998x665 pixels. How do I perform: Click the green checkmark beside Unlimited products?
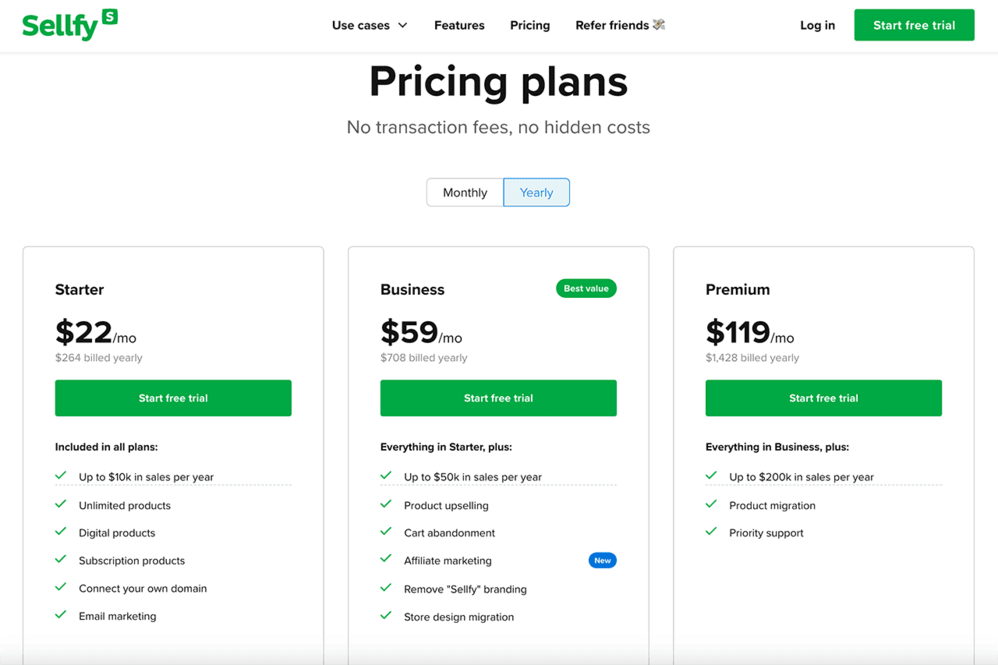(x=61, y=505)
